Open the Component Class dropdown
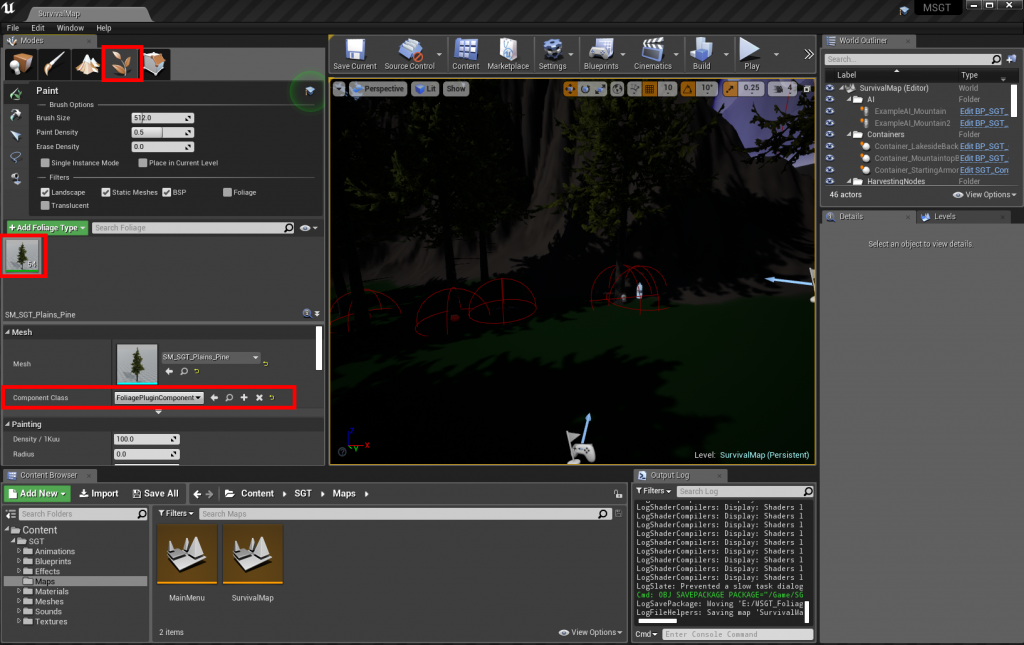1024x645 pixels. (159, 398)
